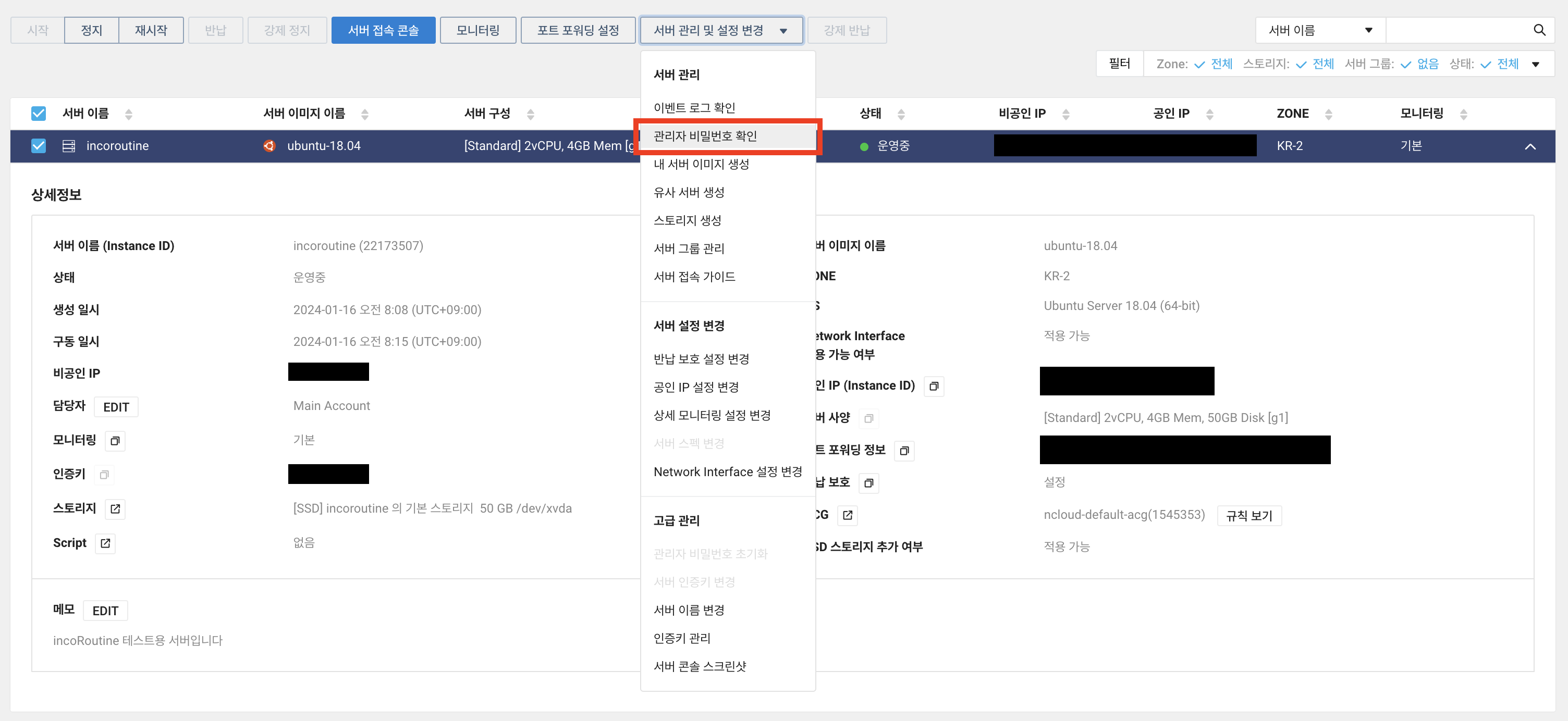
Task: Collapse the incoroutine row detail chevron
Action: coord(1529,146)
